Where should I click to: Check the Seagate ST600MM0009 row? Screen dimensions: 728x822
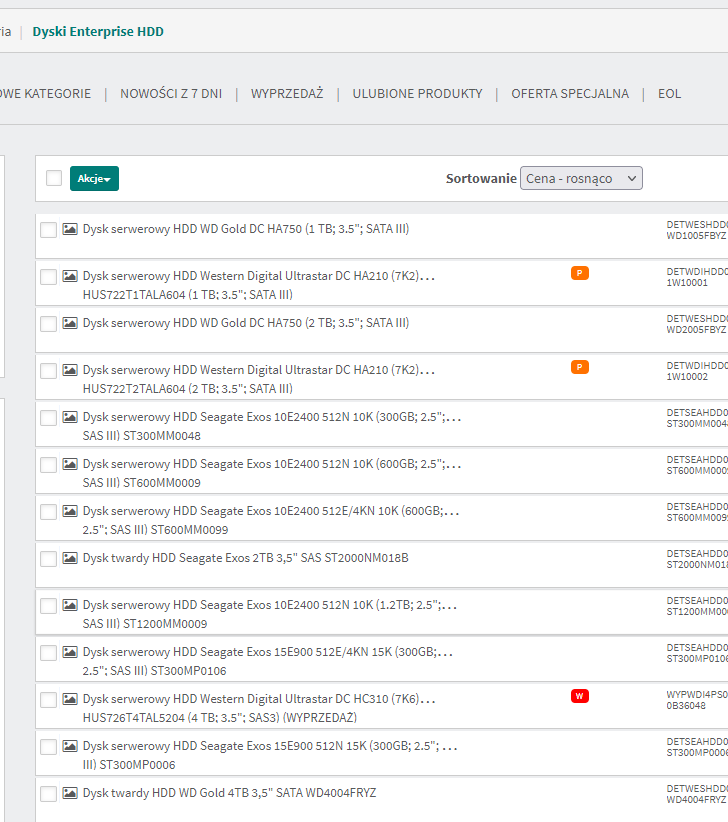pyautogui.click(x=49, y=464)
